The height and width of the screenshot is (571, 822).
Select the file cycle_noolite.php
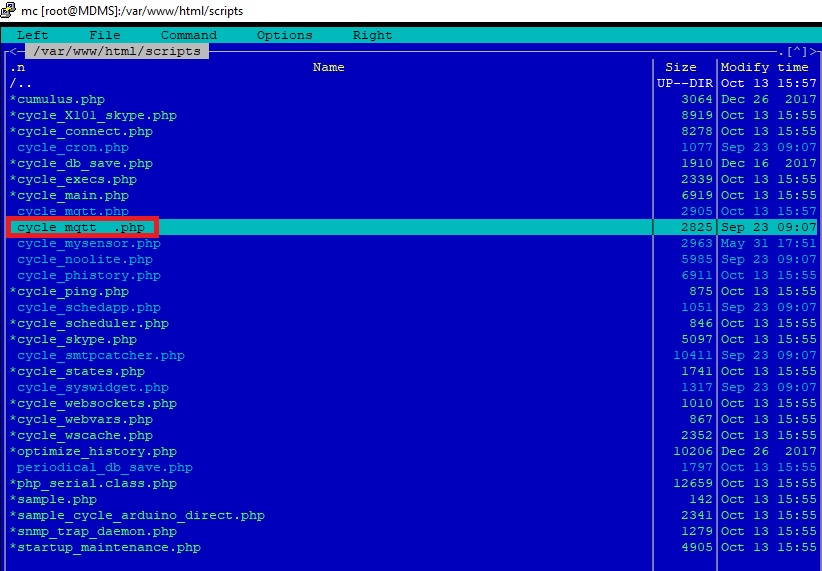[x=85, y=259]
